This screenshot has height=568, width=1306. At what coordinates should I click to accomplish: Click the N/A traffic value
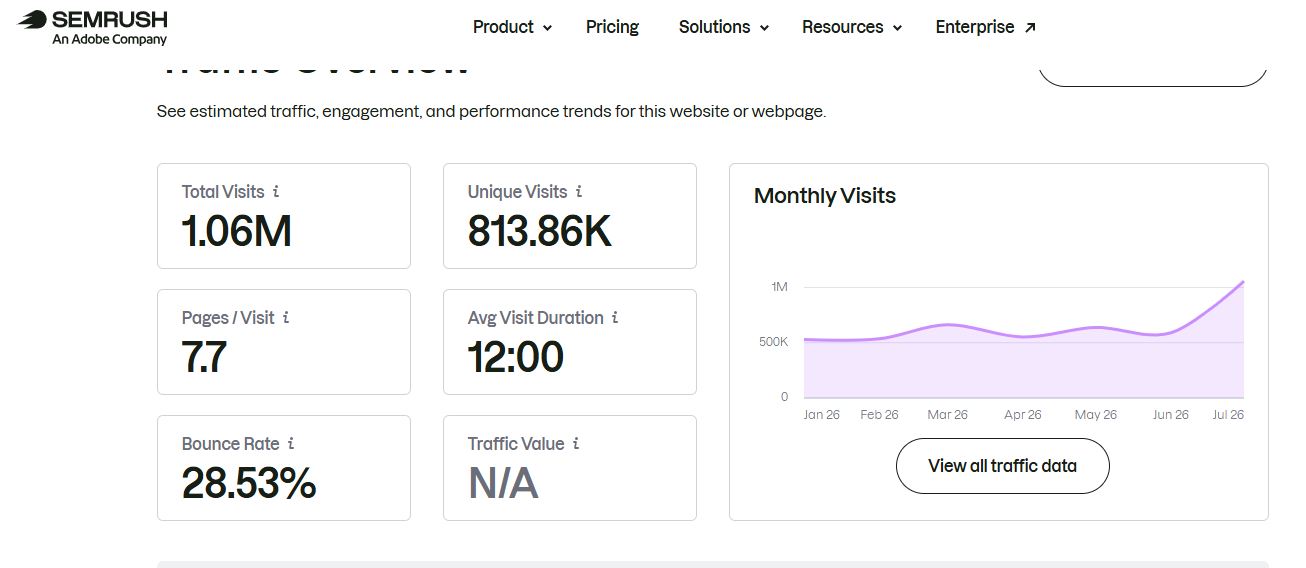(x=503, y=483)
